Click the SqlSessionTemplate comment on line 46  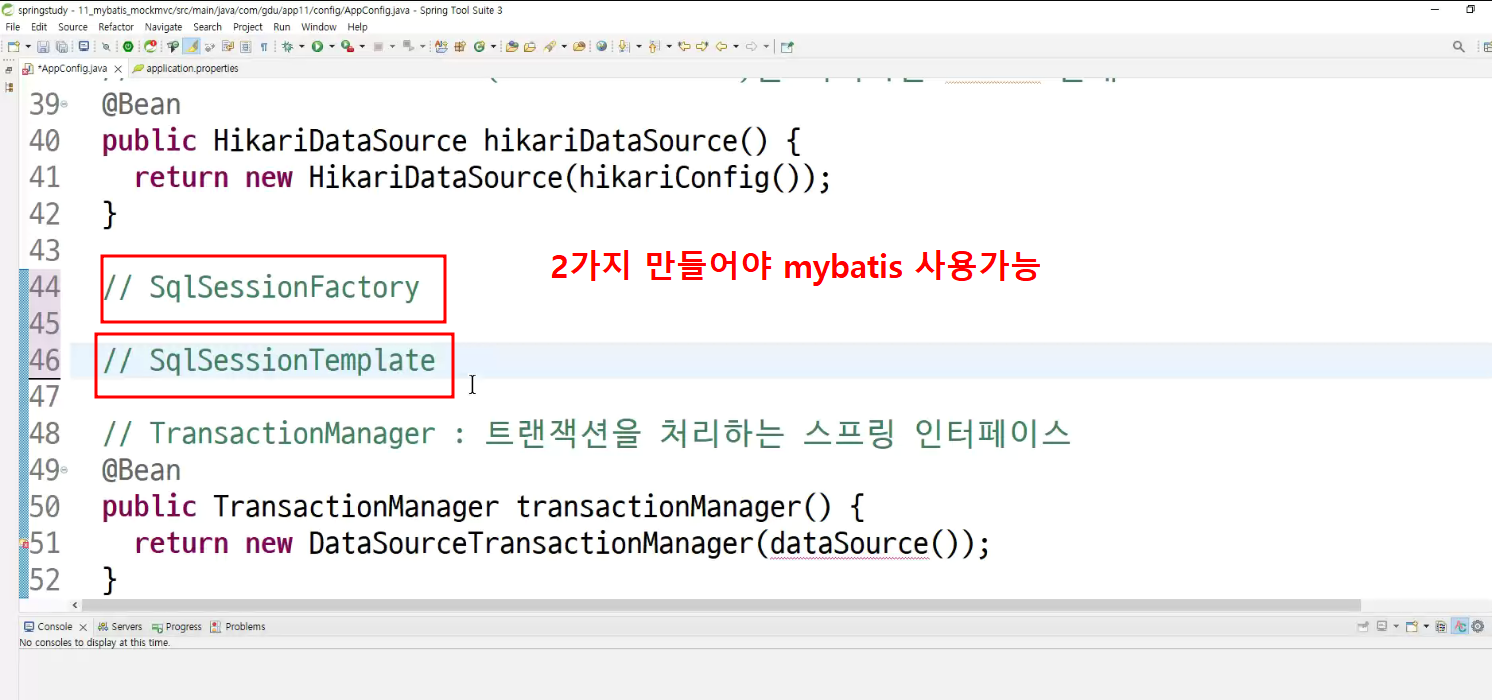tap(269, 361)
